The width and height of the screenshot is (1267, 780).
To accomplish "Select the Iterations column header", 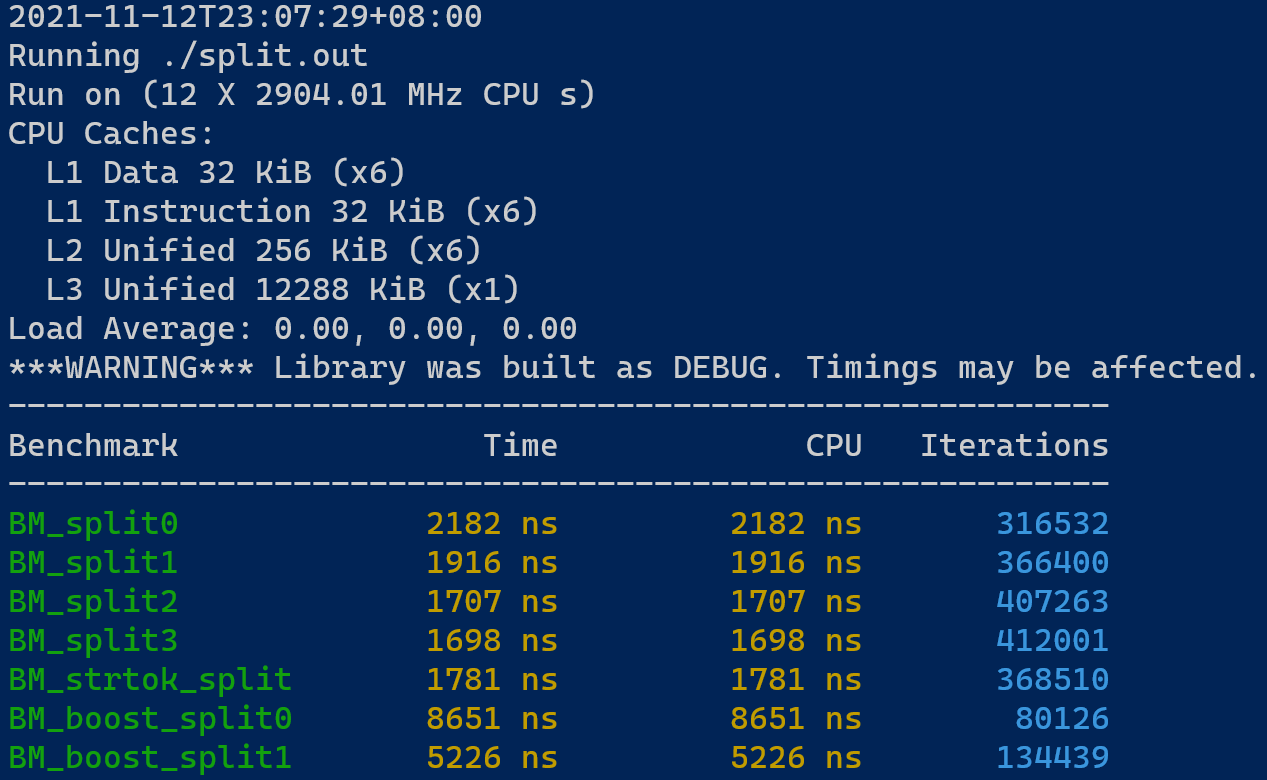I will click(1013, 445).
